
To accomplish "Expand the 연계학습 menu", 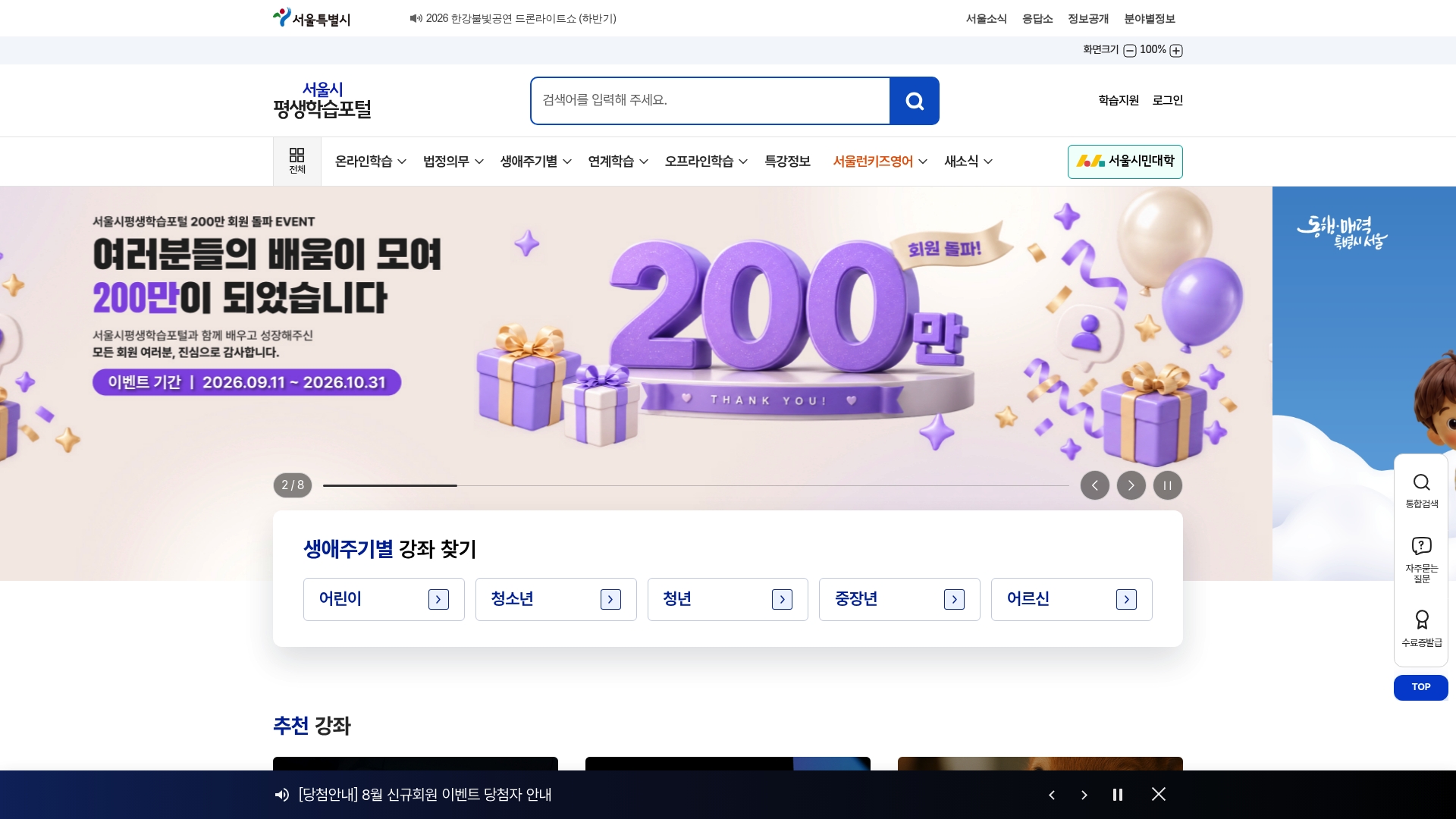I will (618, 162).
